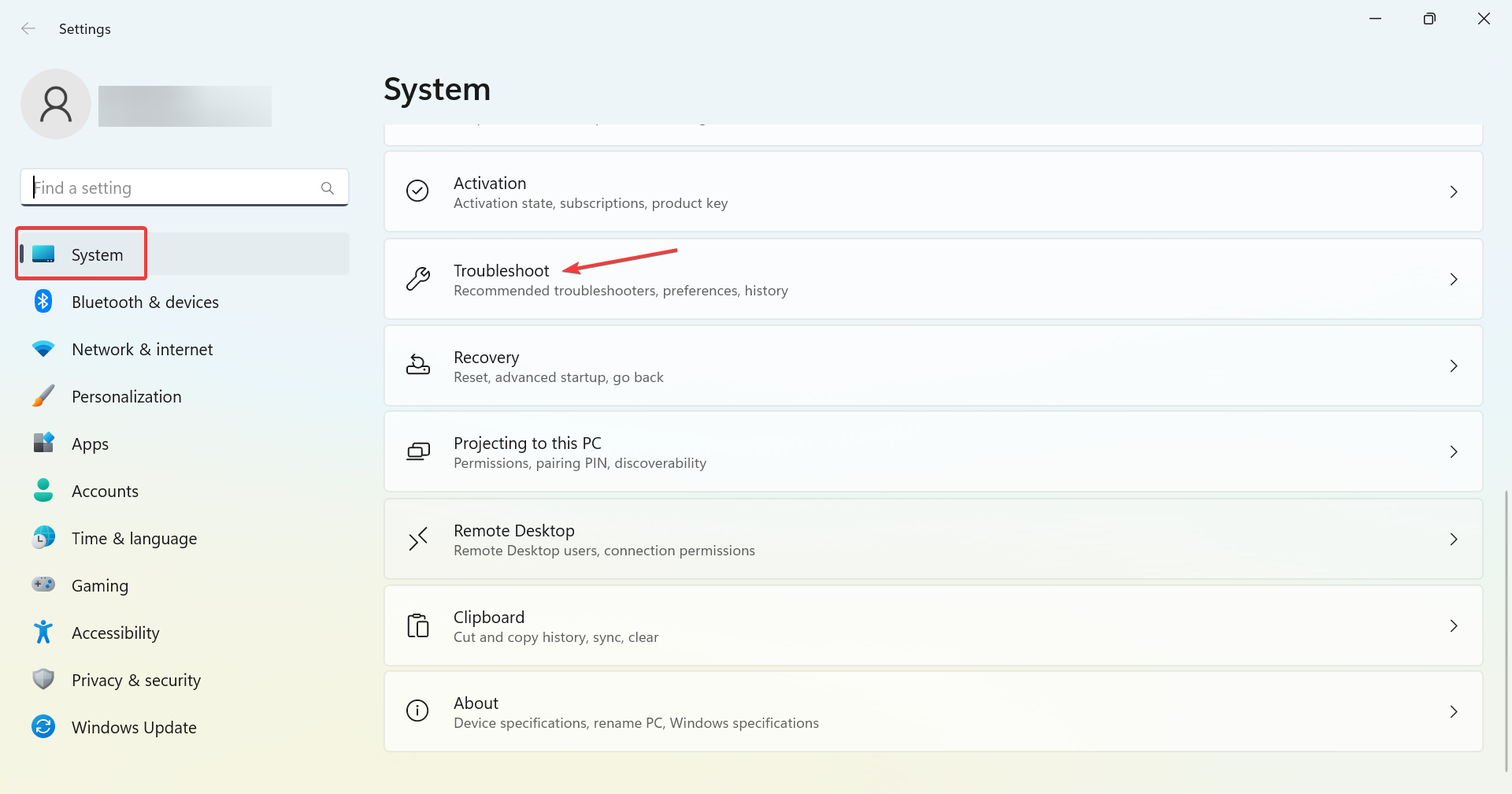Click the Remote Desktop icon
The image size is (1512, 794).
click(417, 539)
